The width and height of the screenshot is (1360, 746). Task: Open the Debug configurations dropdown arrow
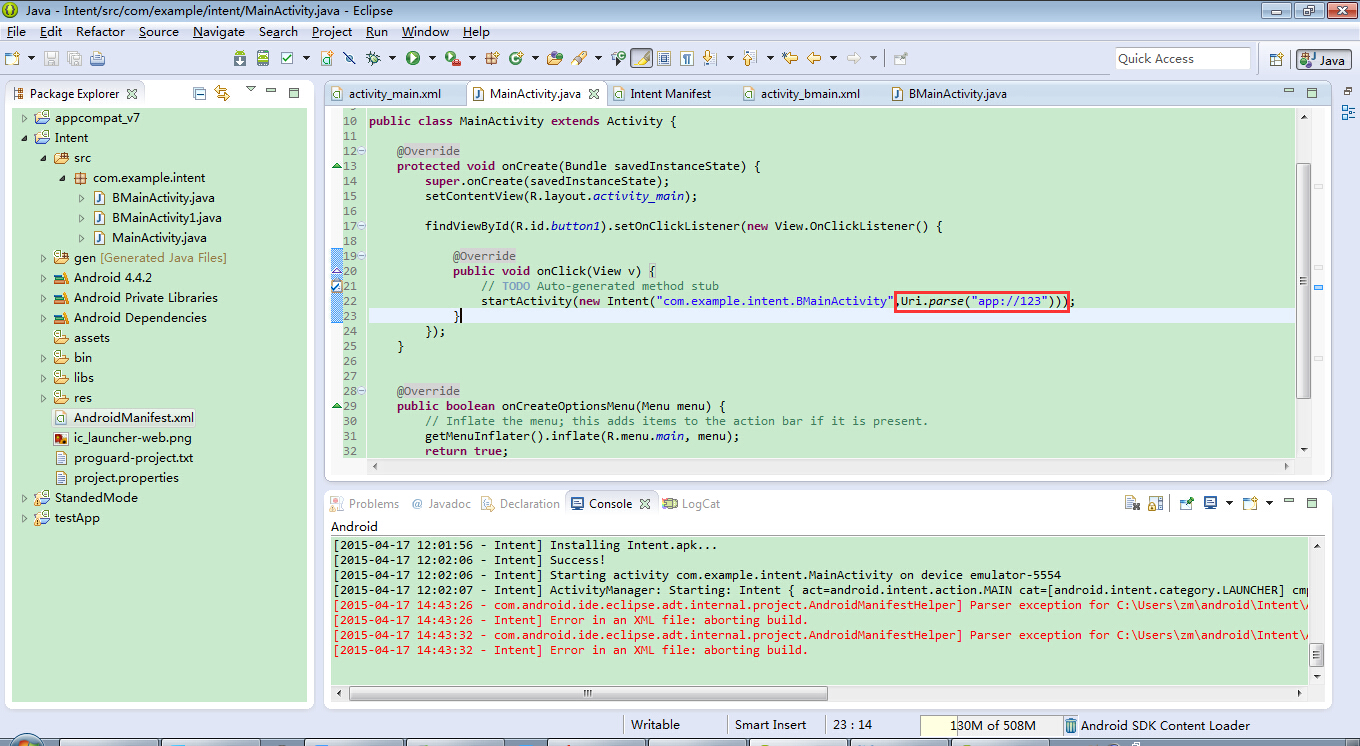[x=392, y=58]
